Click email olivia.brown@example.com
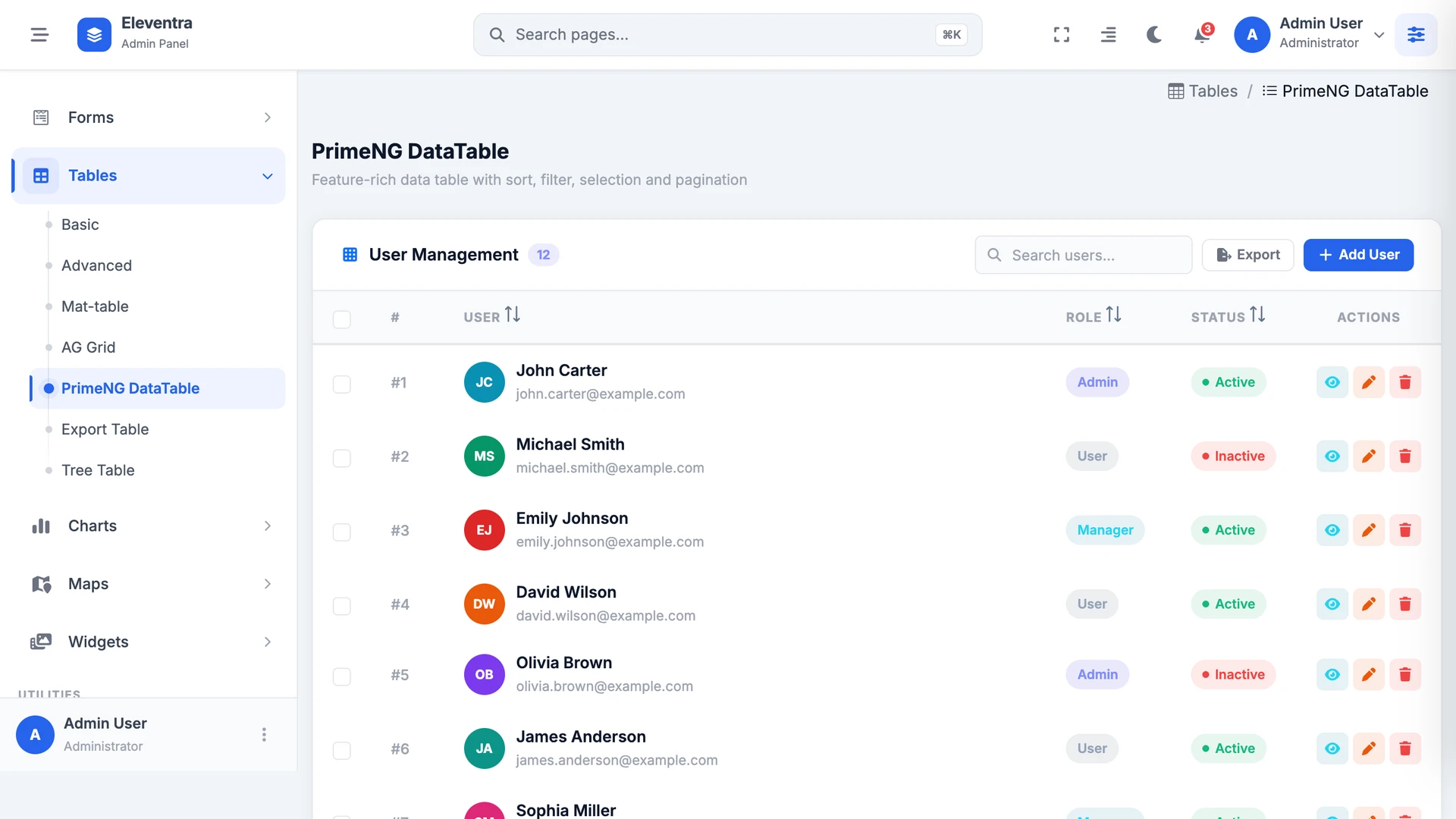The height and width of the screenshot is (819, 1456). [604, 686]
